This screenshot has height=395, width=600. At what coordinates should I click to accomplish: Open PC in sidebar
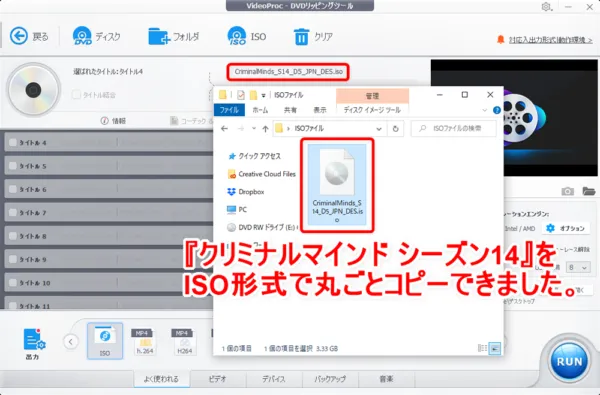tap(237, 210)
